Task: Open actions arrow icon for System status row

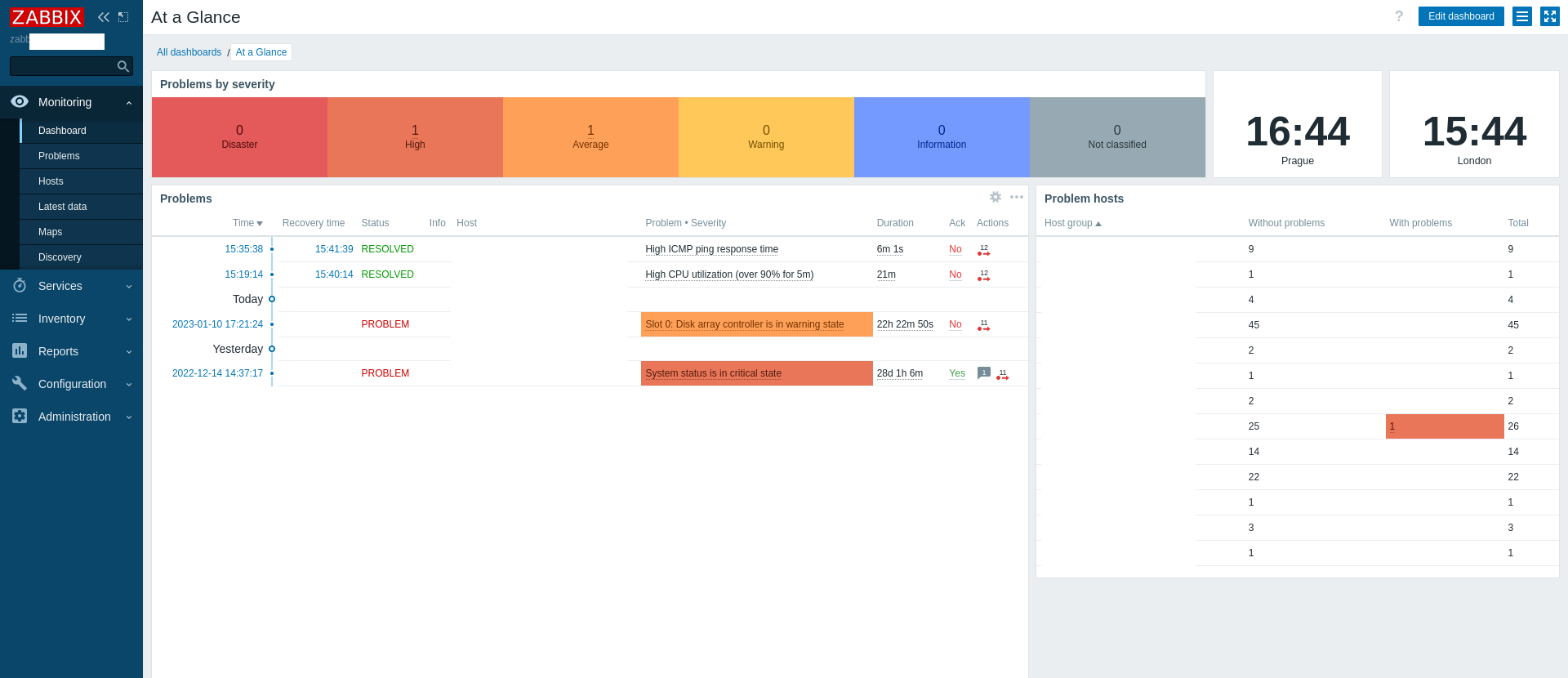Action: pos(1003,375)
